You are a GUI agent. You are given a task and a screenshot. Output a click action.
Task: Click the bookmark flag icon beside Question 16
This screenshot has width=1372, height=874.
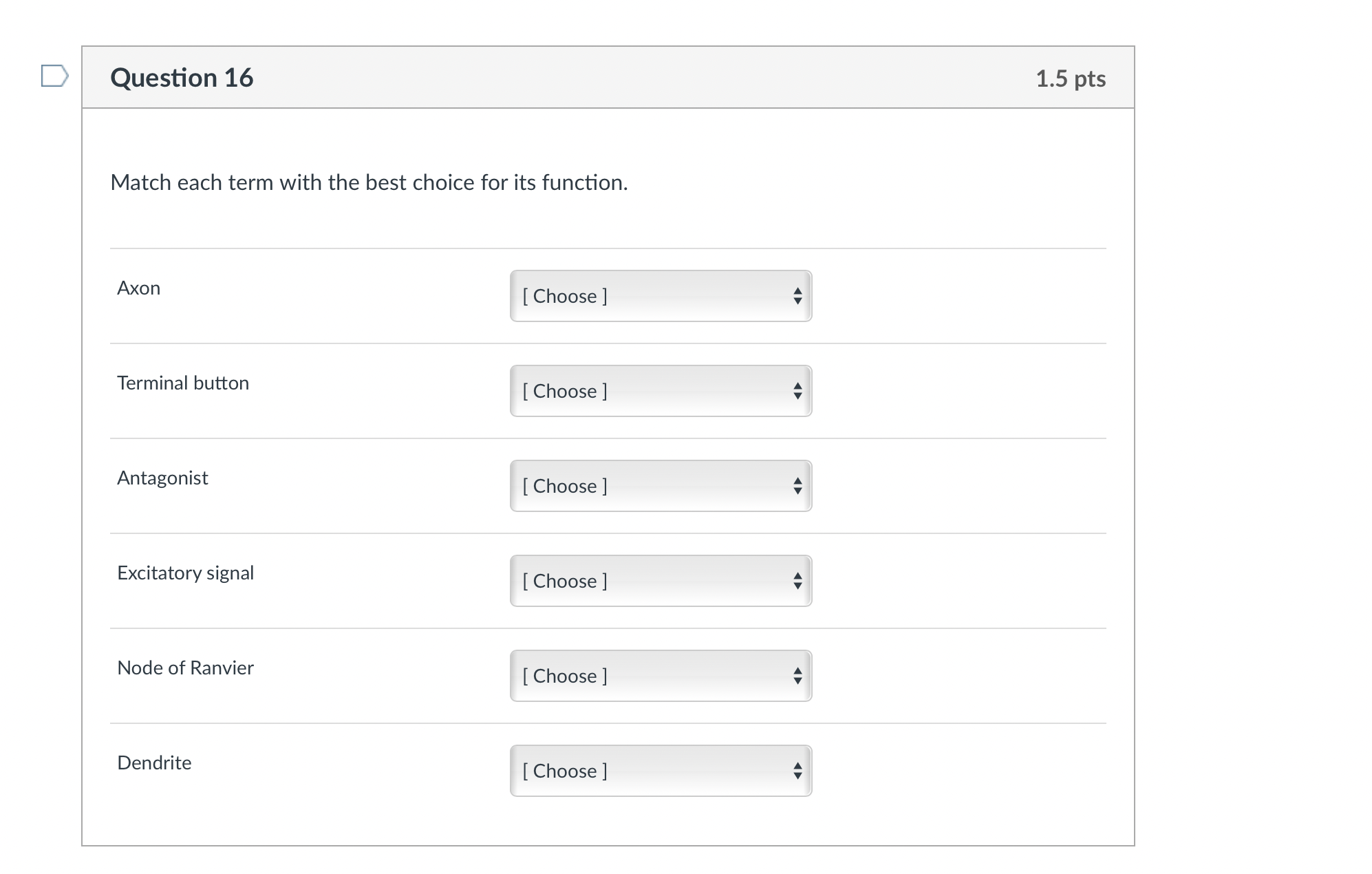(55, 77)
